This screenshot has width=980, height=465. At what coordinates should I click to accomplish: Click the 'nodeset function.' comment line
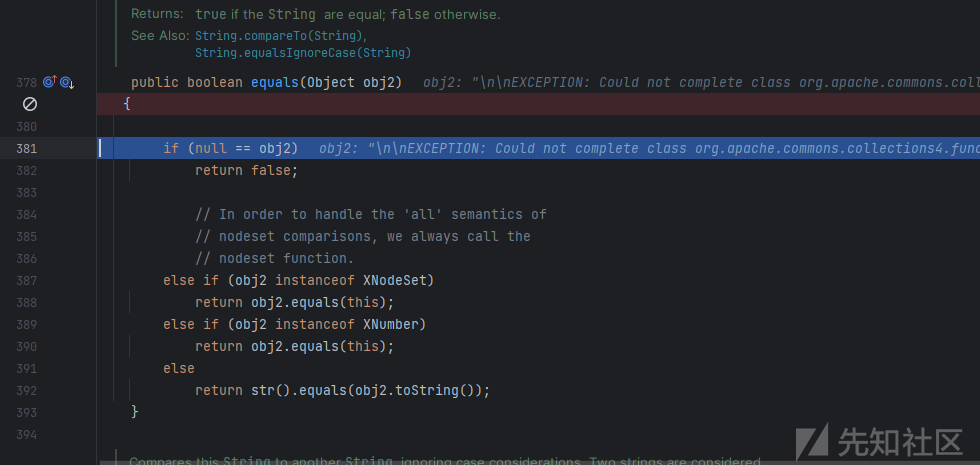pos(274,258)
